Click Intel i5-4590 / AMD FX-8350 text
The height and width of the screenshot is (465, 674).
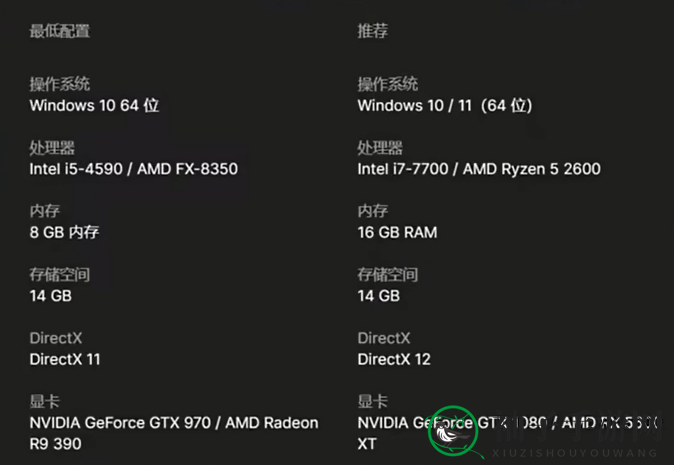click(x=134, y=169)
